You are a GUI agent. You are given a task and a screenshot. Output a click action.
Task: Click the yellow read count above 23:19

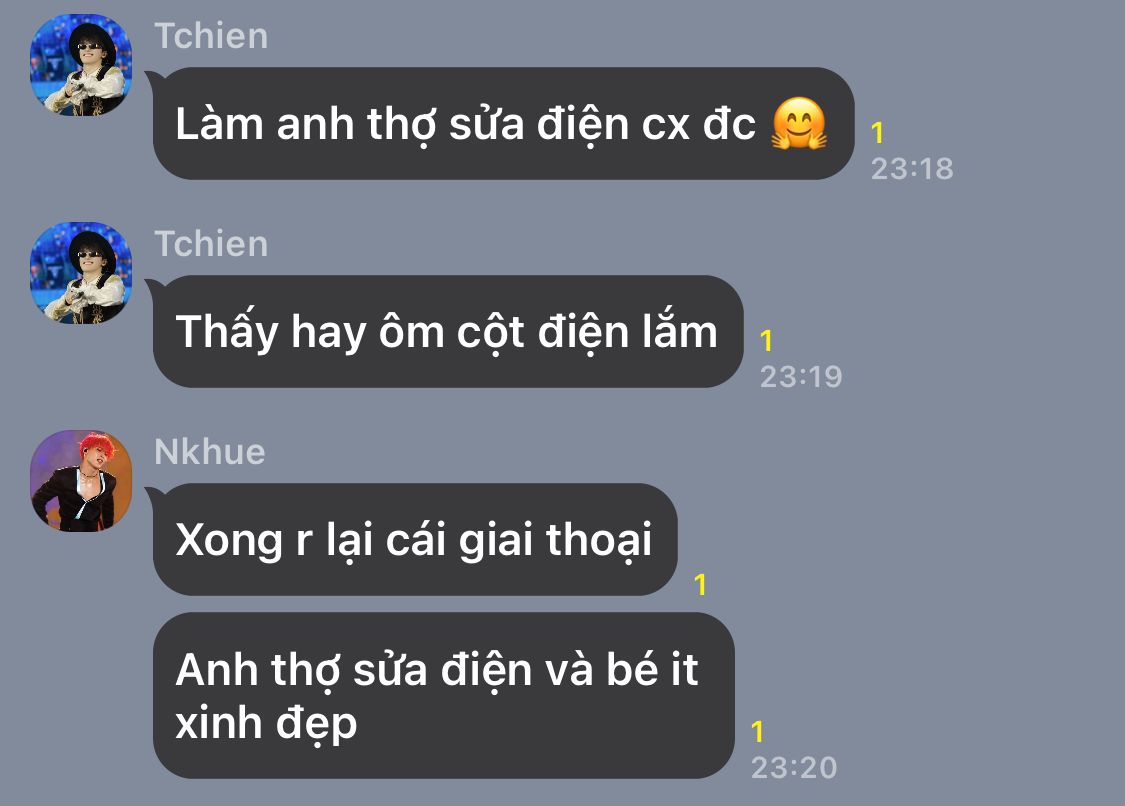[766, 341]
